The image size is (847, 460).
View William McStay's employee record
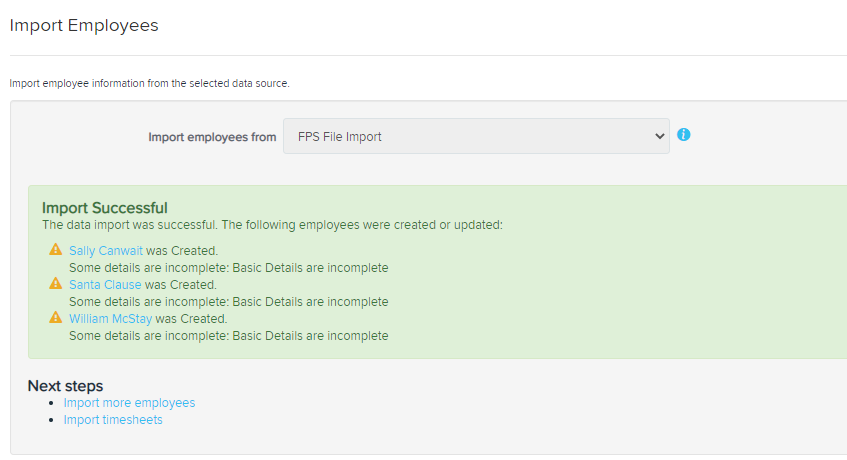[x=110, y=319]
